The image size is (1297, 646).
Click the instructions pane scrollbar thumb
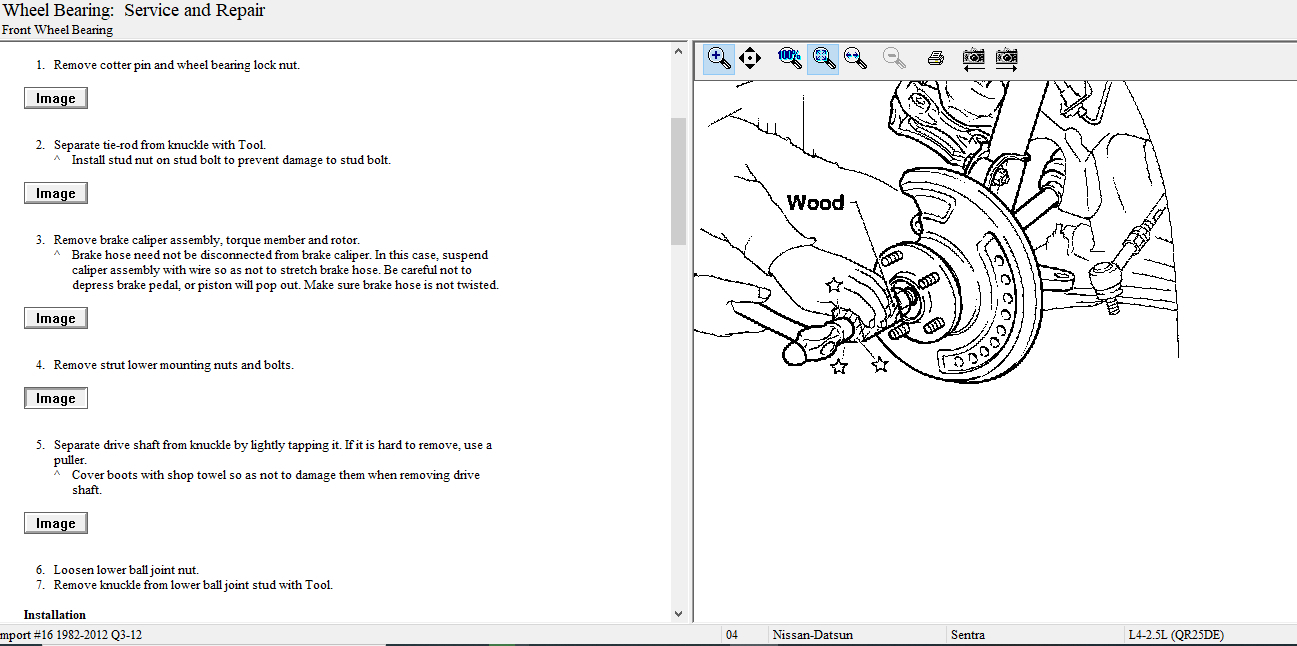coord(678,181)
